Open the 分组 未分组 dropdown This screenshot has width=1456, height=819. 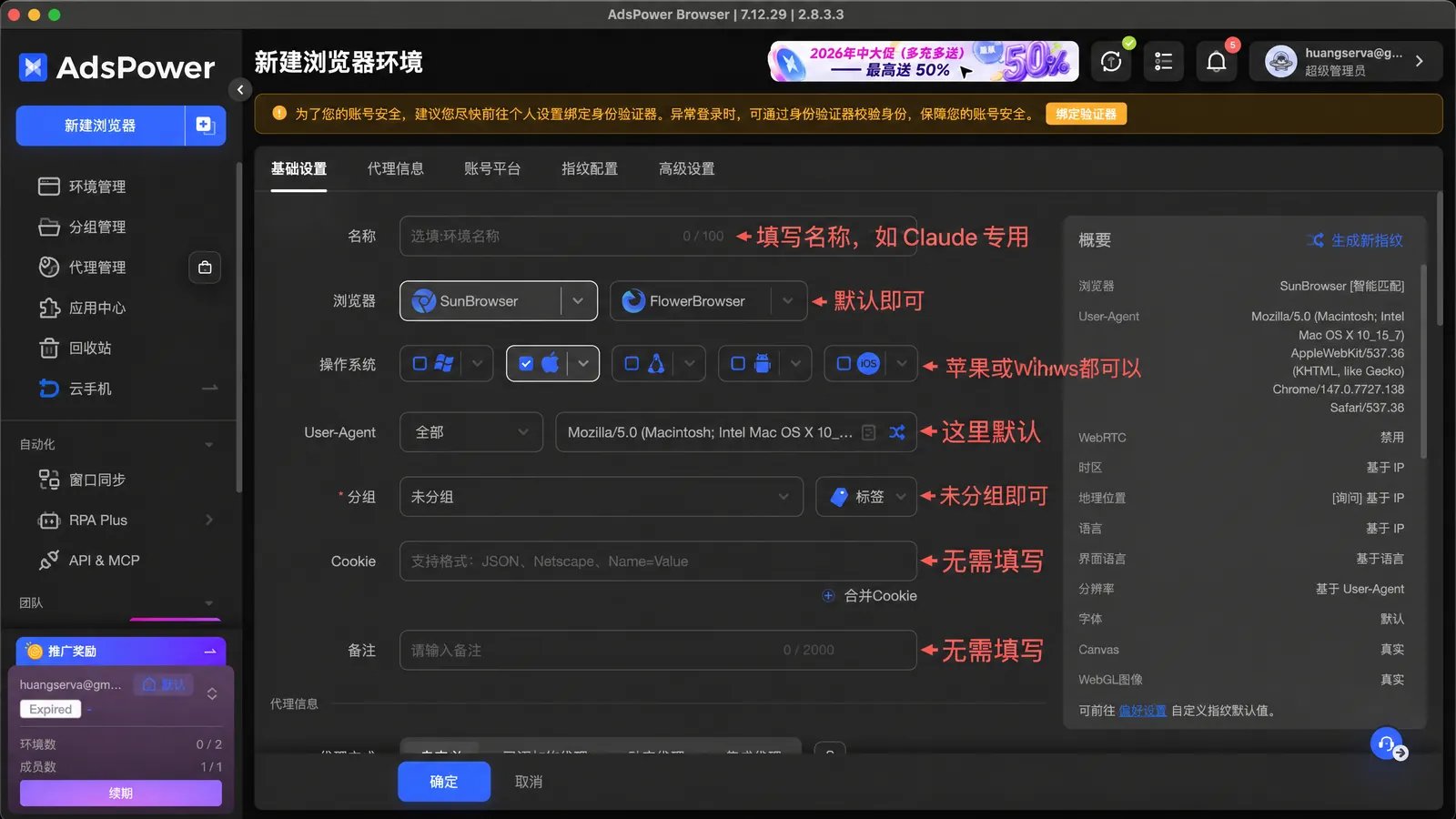tap(602, 497)
